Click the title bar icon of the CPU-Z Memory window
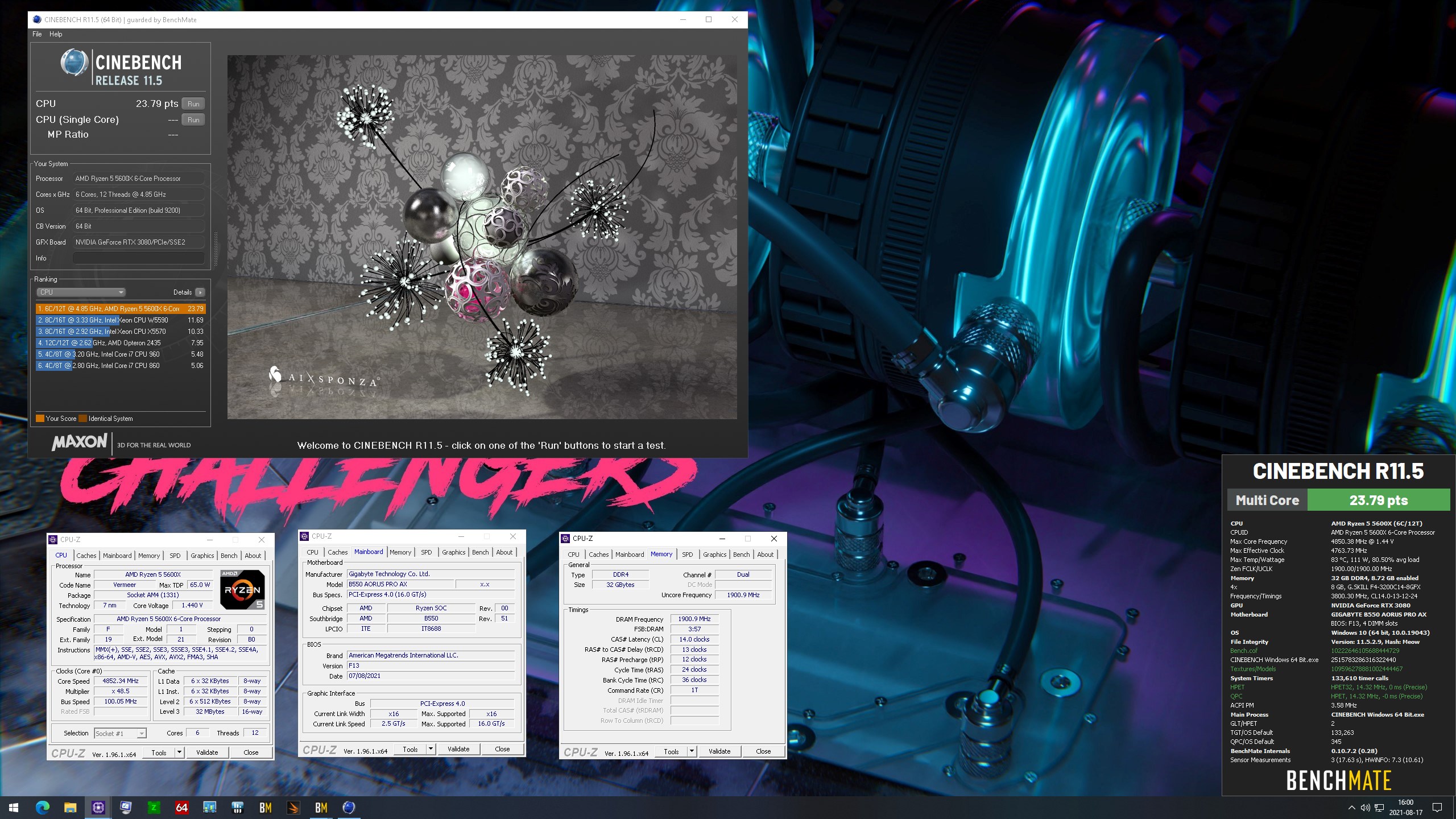Viewport: 1456px width, 819px height. coord(565,539)
